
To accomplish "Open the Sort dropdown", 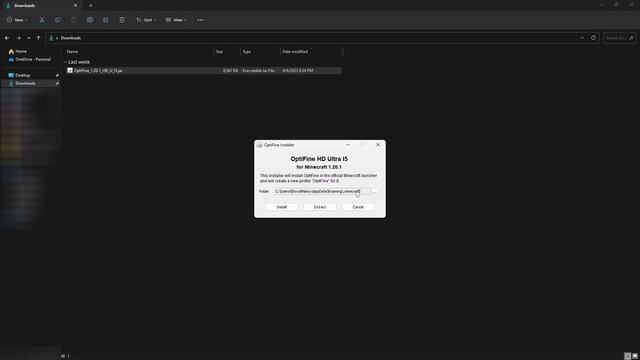I will point(146,20).
